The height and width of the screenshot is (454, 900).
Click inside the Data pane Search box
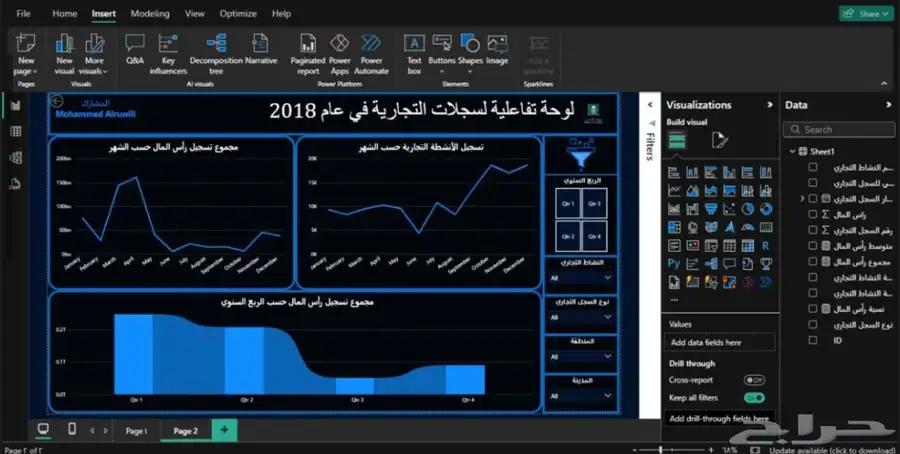pos(839,129)
